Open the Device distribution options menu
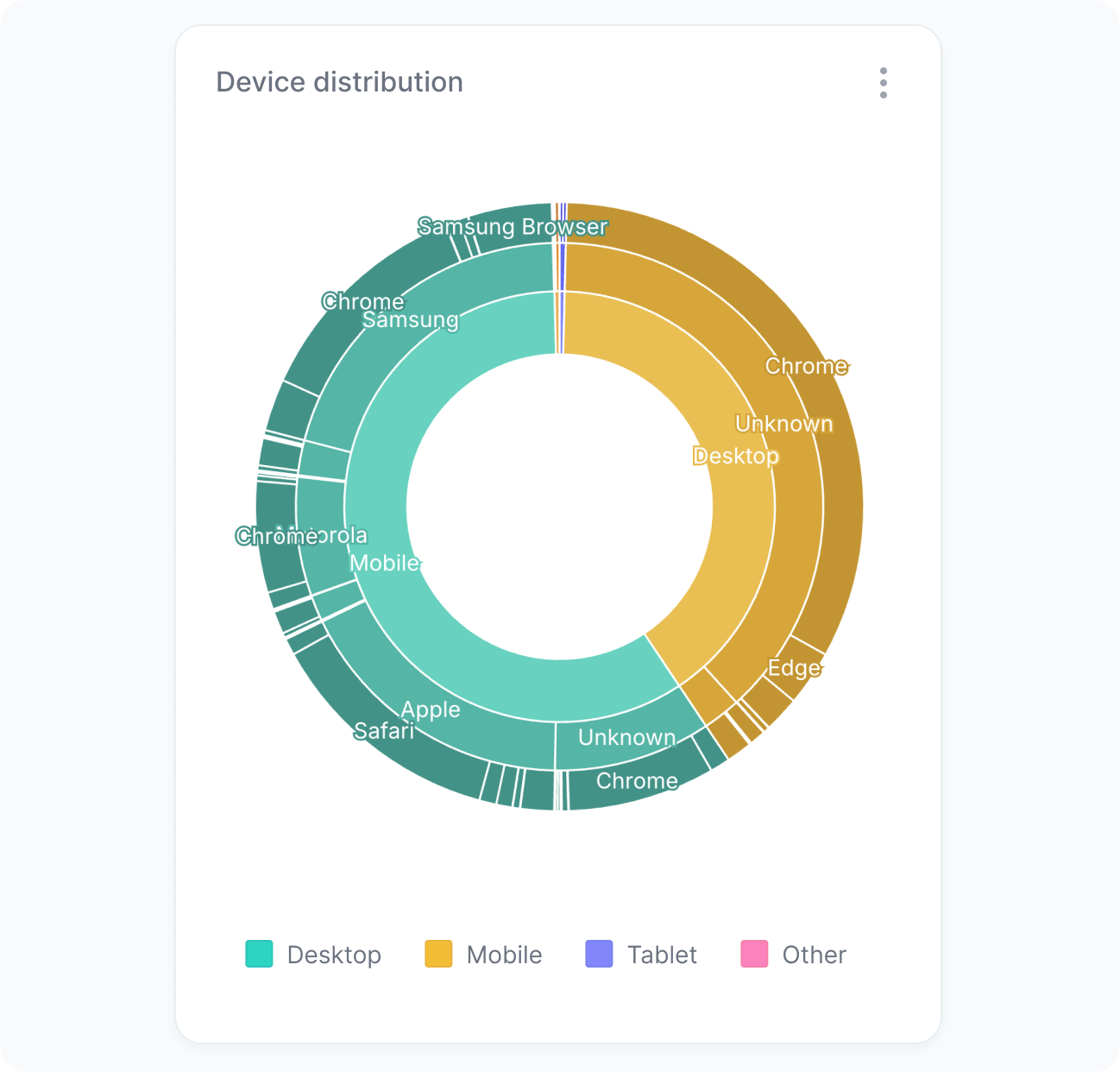The height and width of the screenshot is (1072, 1120). pyautogui.click(x=883, y=83)
